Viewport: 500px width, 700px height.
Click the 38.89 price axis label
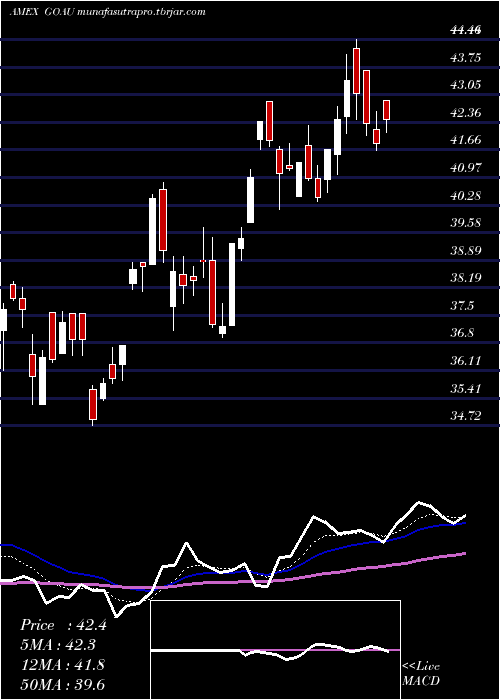point(466,250)
